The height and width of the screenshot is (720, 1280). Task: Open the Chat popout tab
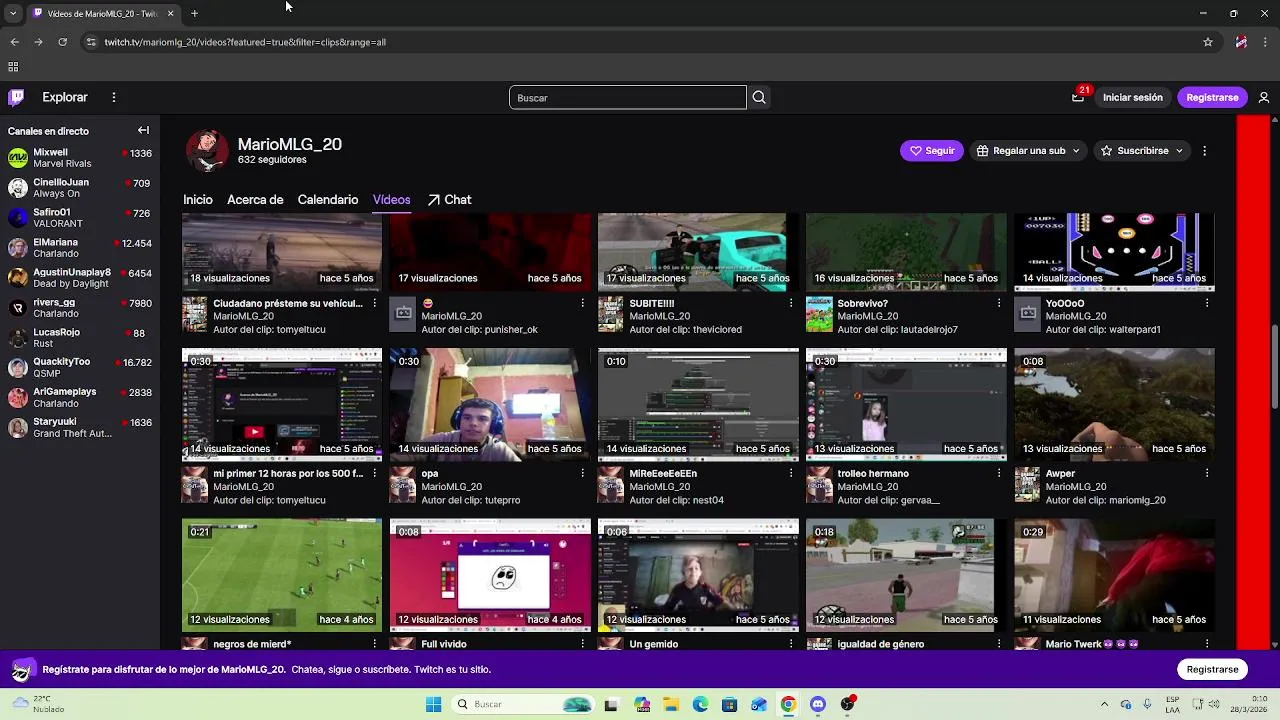click(449, 200)
